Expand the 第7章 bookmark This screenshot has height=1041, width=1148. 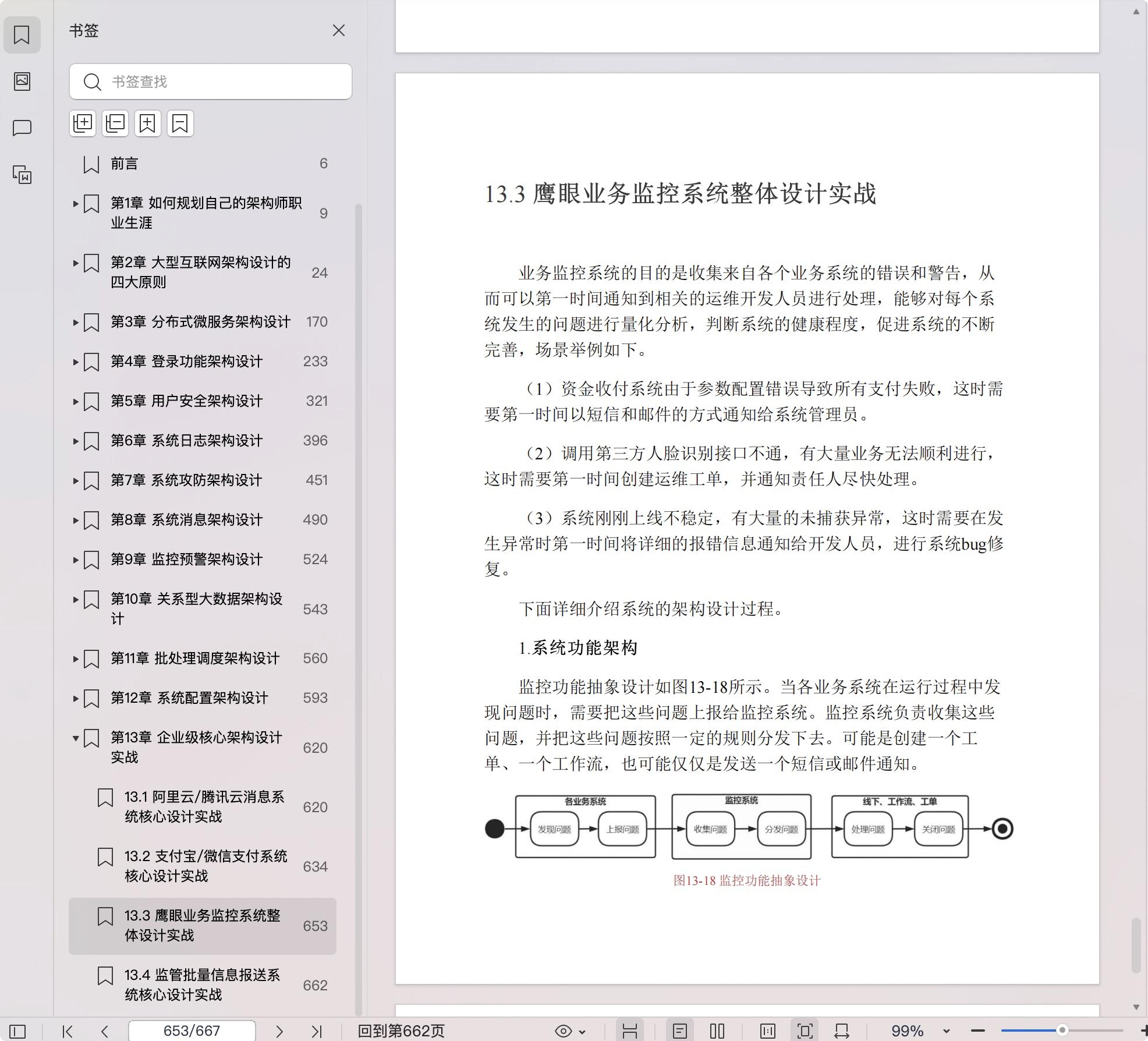coord(76,480)
